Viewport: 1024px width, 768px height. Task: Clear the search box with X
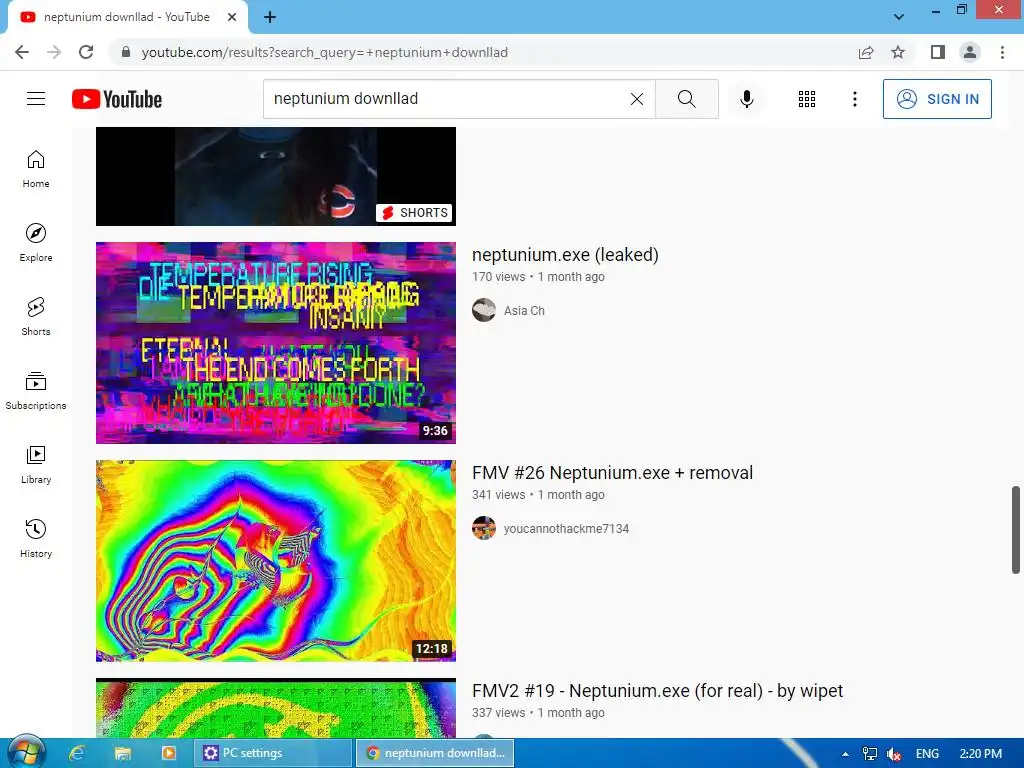click(x=637, y=99)
